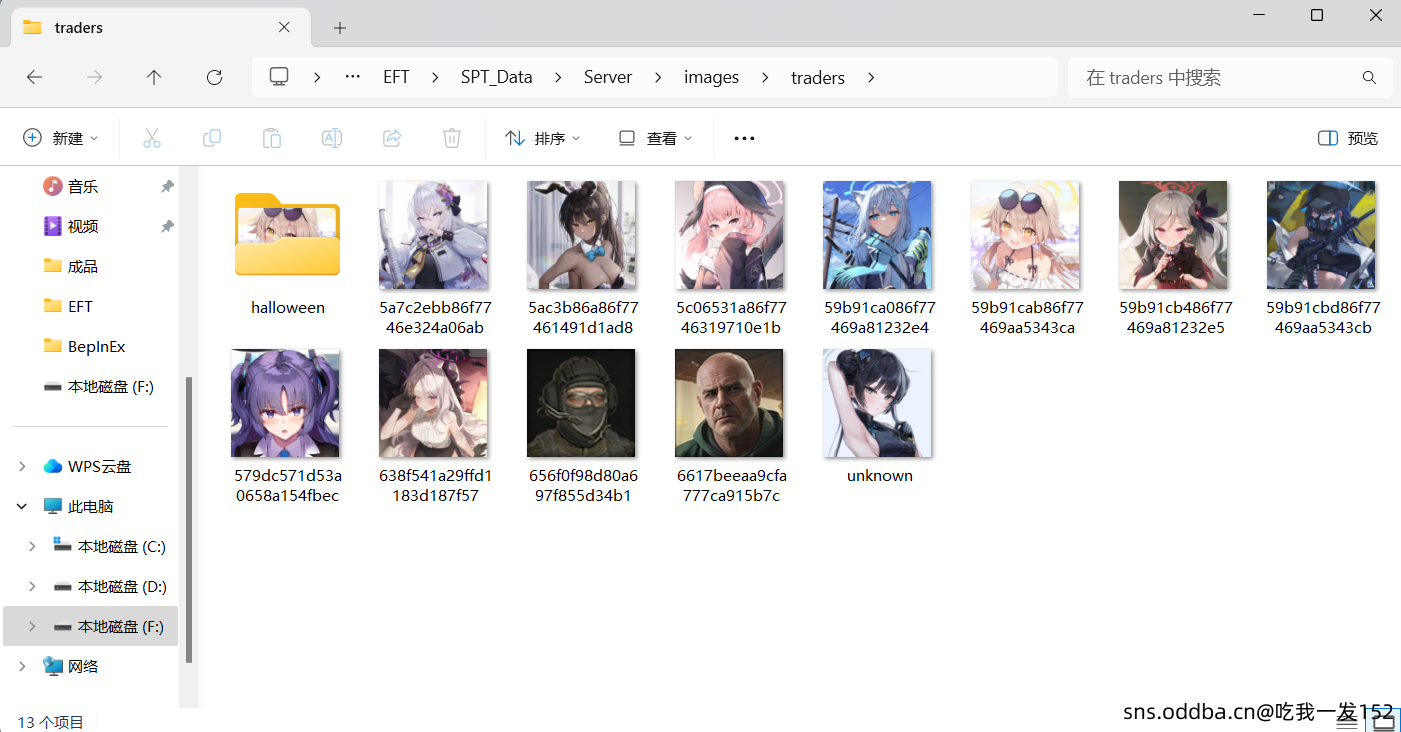Open the Videos (视频) quick access item
Viewport: 1401px width, 732px height.
pyautogui.click(x=83, y=226)
